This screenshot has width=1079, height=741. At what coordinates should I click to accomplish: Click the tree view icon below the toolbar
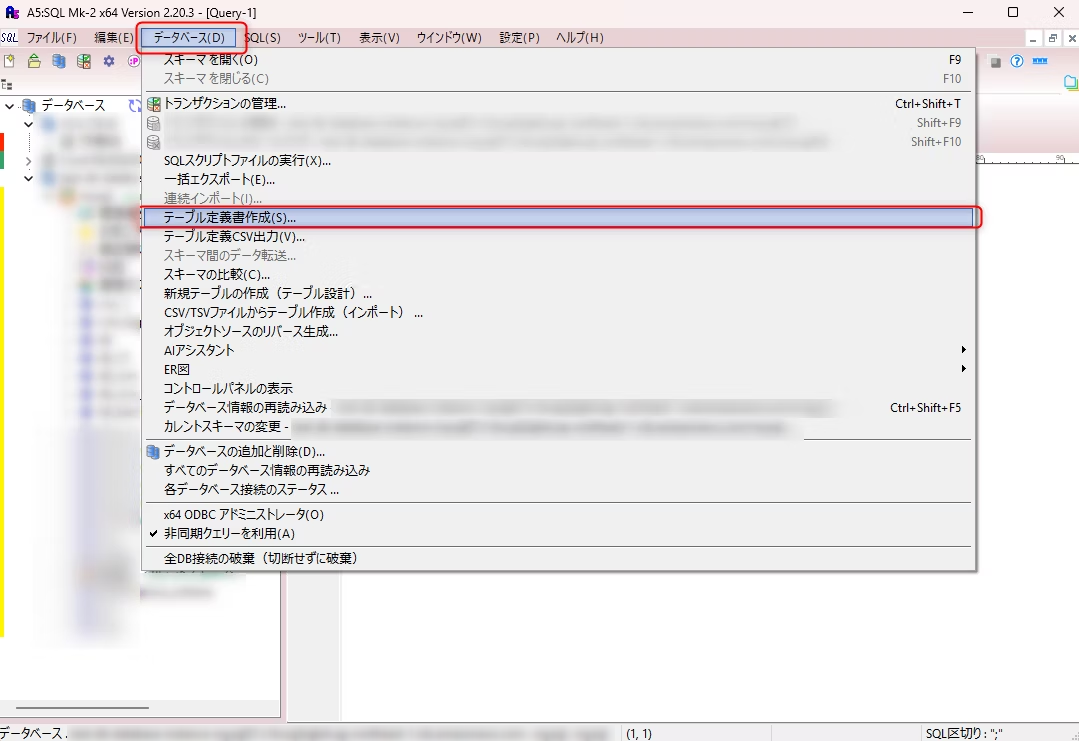(7, 85)
